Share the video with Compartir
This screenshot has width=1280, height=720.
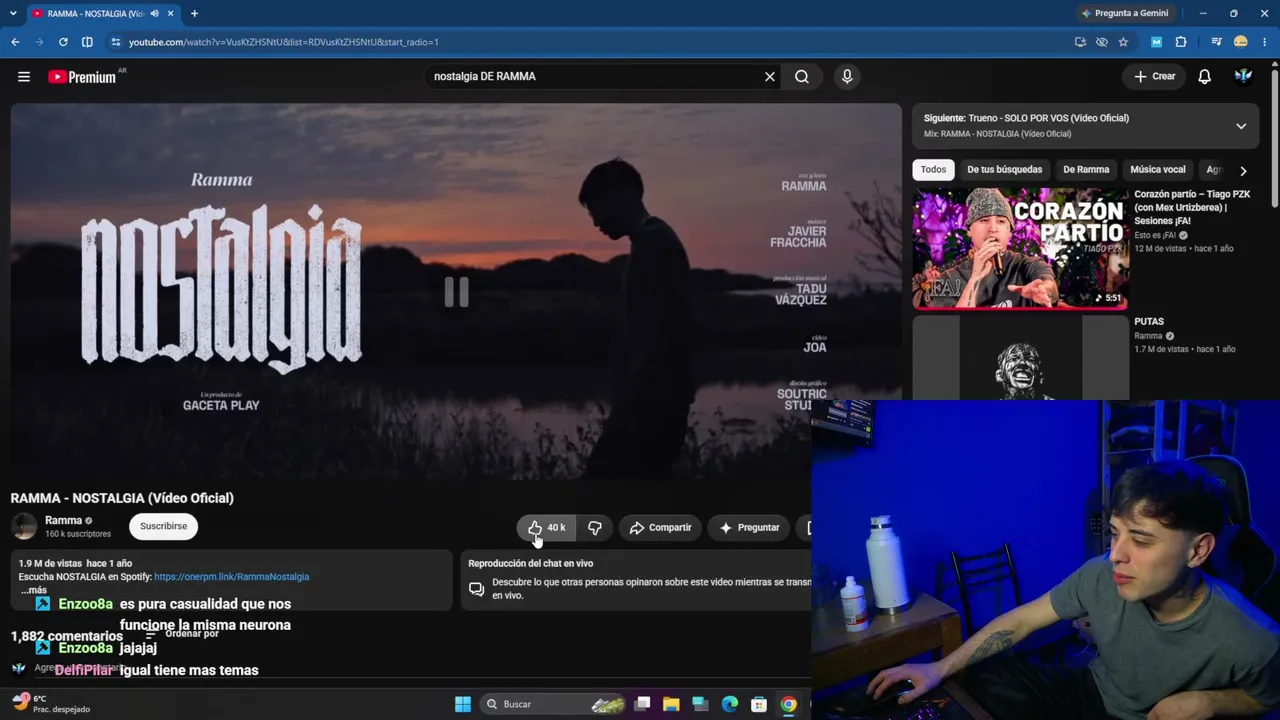(660, 527)
